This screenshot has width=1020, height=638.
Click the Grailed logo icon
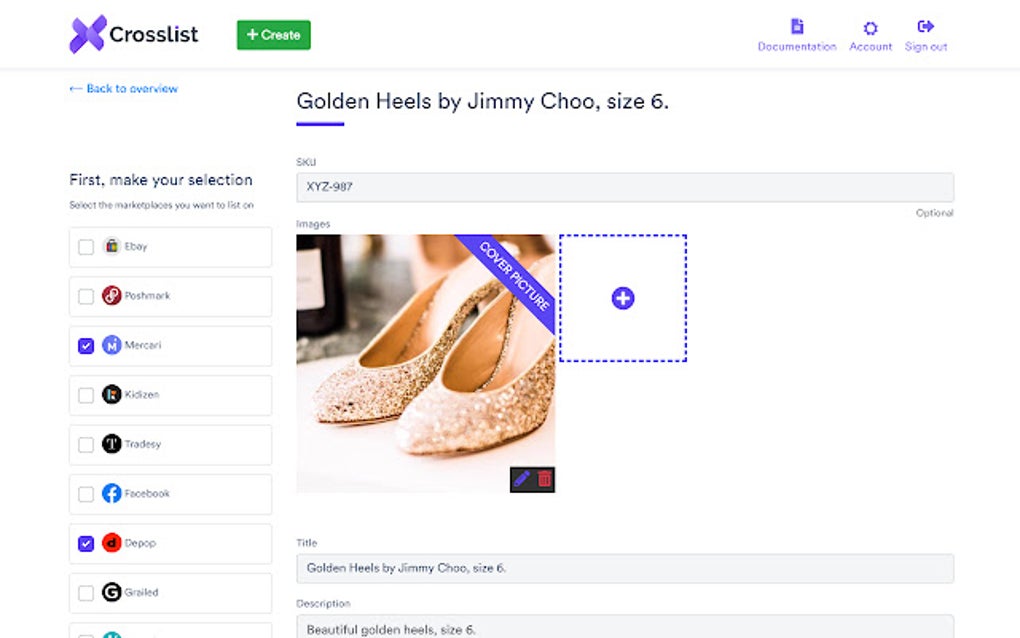(112, 592)
